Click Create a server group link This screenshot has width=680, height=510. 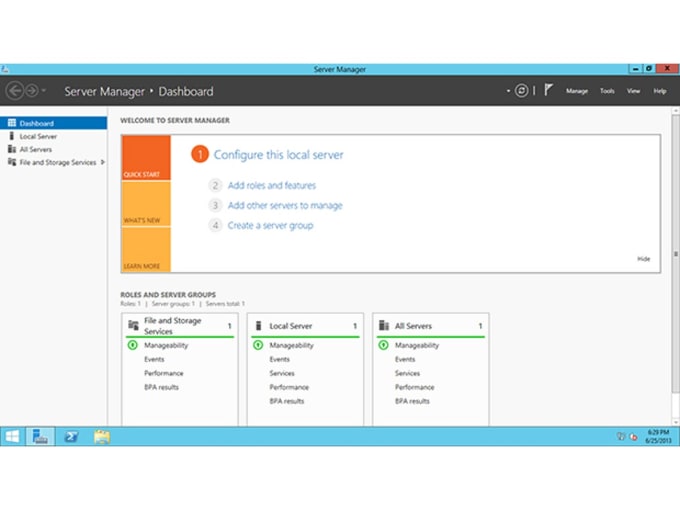[270, 226]
